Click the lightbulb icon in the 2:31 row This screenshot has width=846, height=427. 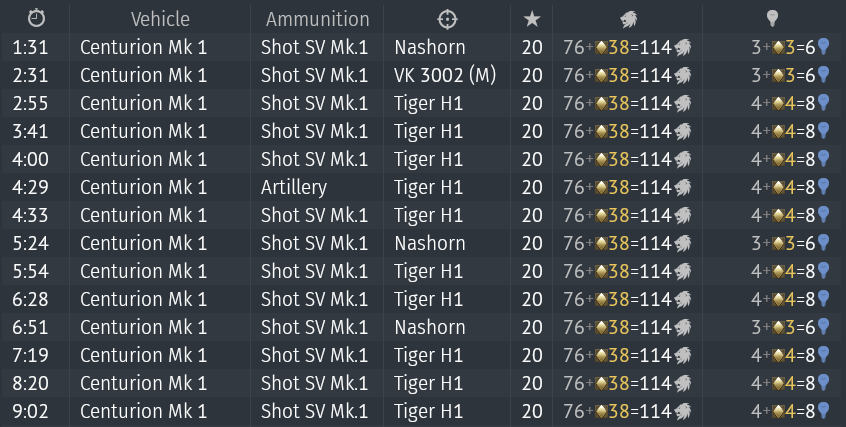coord(824,75)
